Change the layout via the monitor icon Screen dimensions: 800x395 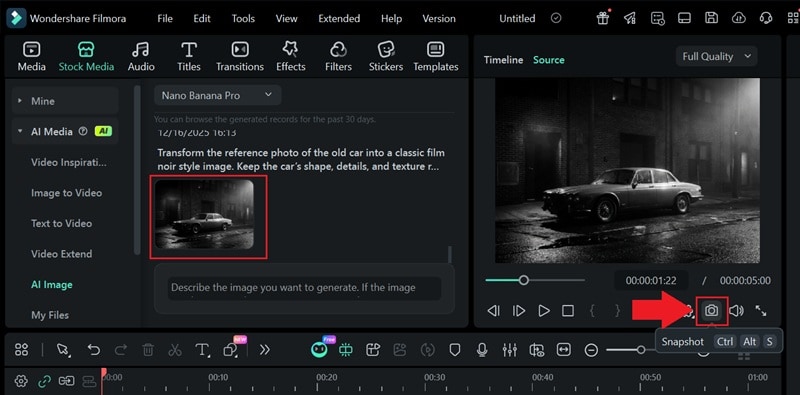(x=684, y=18)
